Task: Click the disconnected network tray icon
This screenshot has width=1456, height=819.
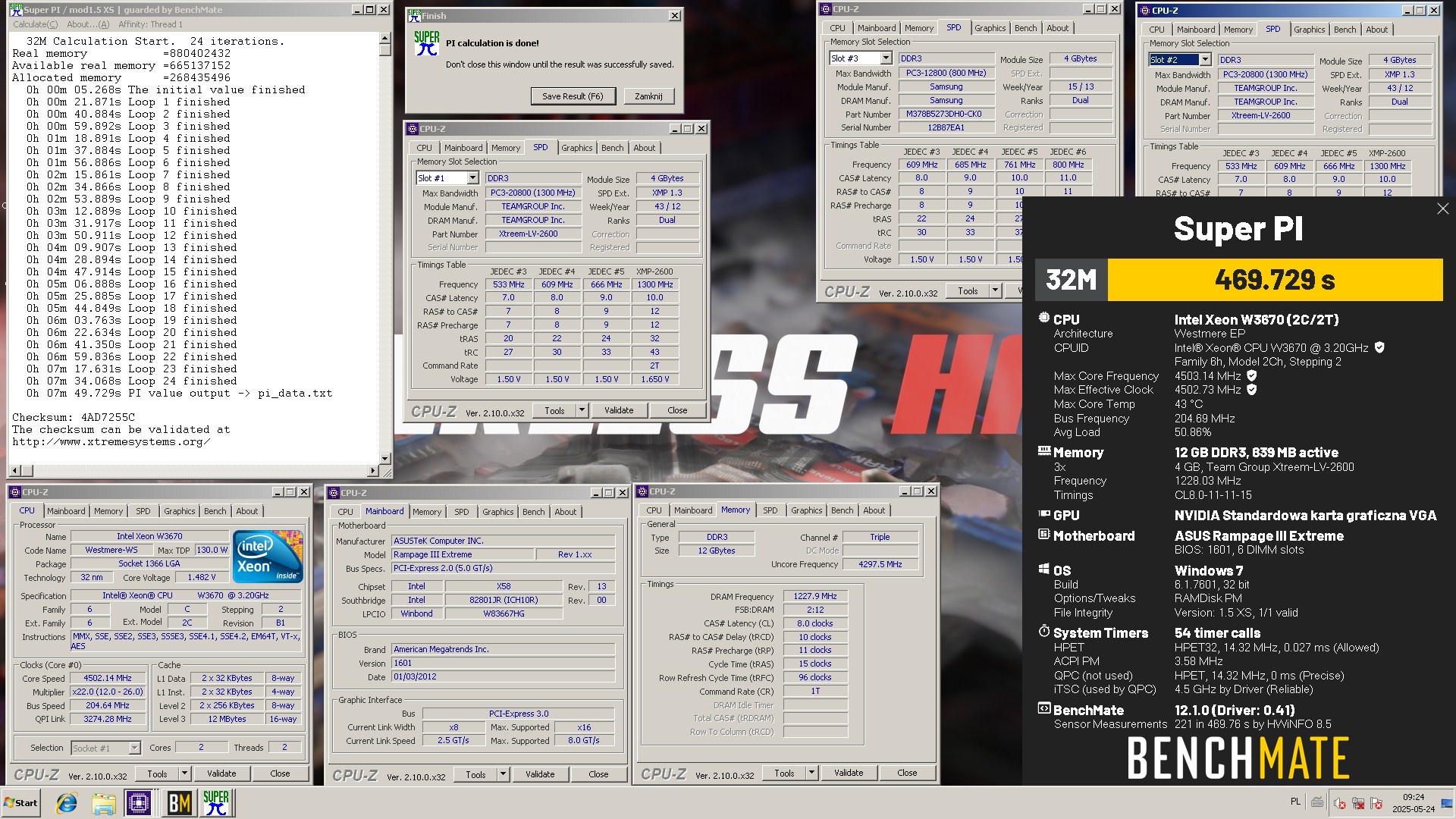Action: click(1358, 803)
